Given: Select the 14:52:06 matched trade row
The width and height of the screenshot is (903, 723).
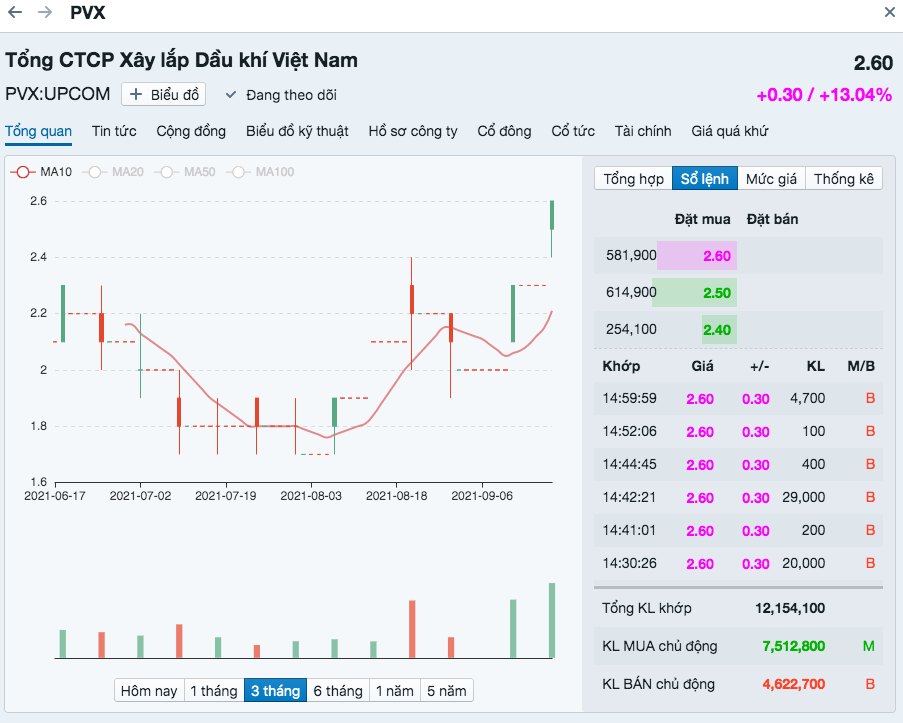Looking at the screenshot, I should tap(738, 431).
